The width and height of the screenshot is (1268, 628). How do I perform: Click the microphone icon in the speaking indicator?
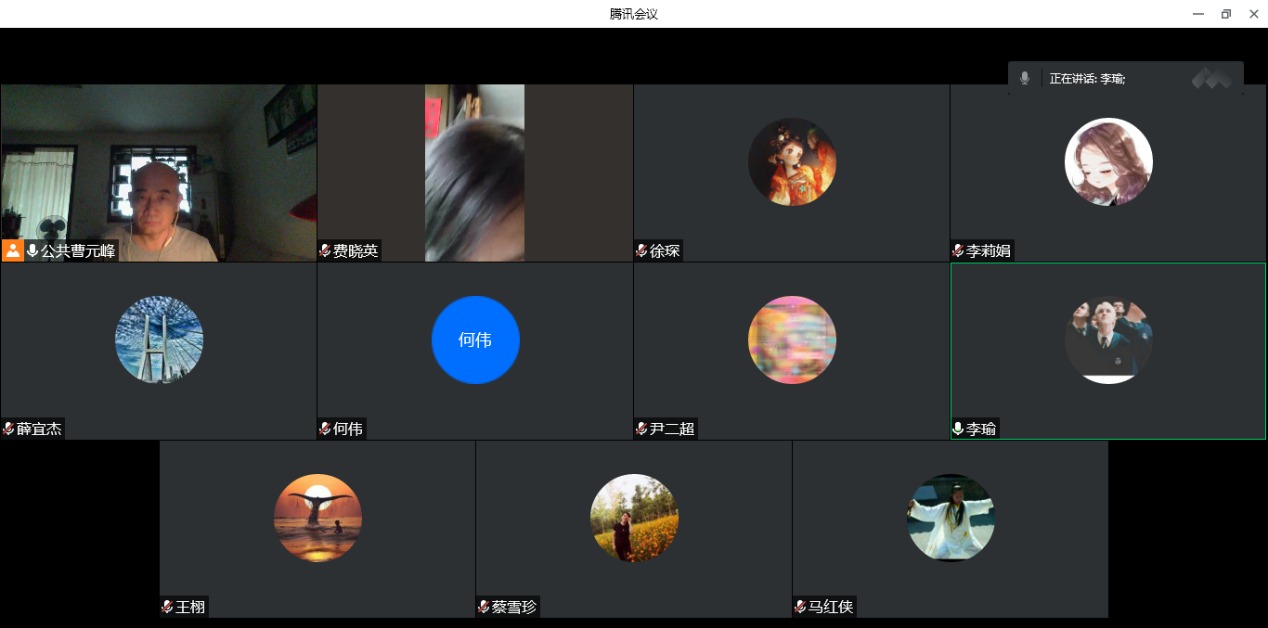pyautogui.click(x=1024, y=78)
